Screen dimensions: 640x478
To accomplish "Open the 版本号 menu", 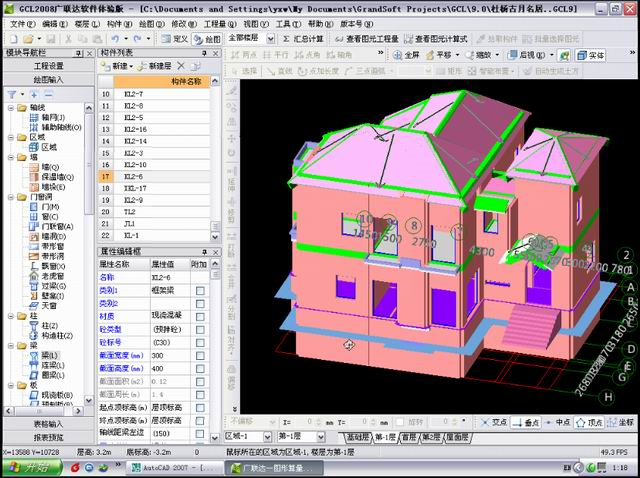I will tap(356, 24).
